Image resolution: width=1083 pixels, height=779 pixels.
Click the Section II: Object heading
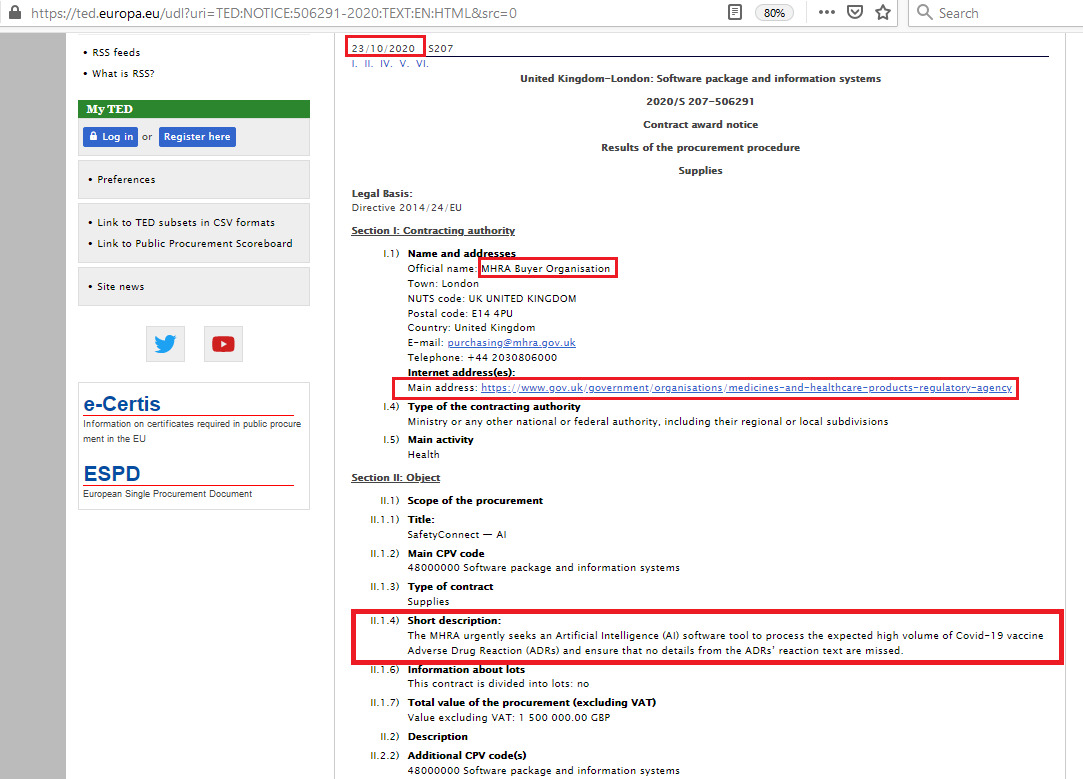[395, 477]
